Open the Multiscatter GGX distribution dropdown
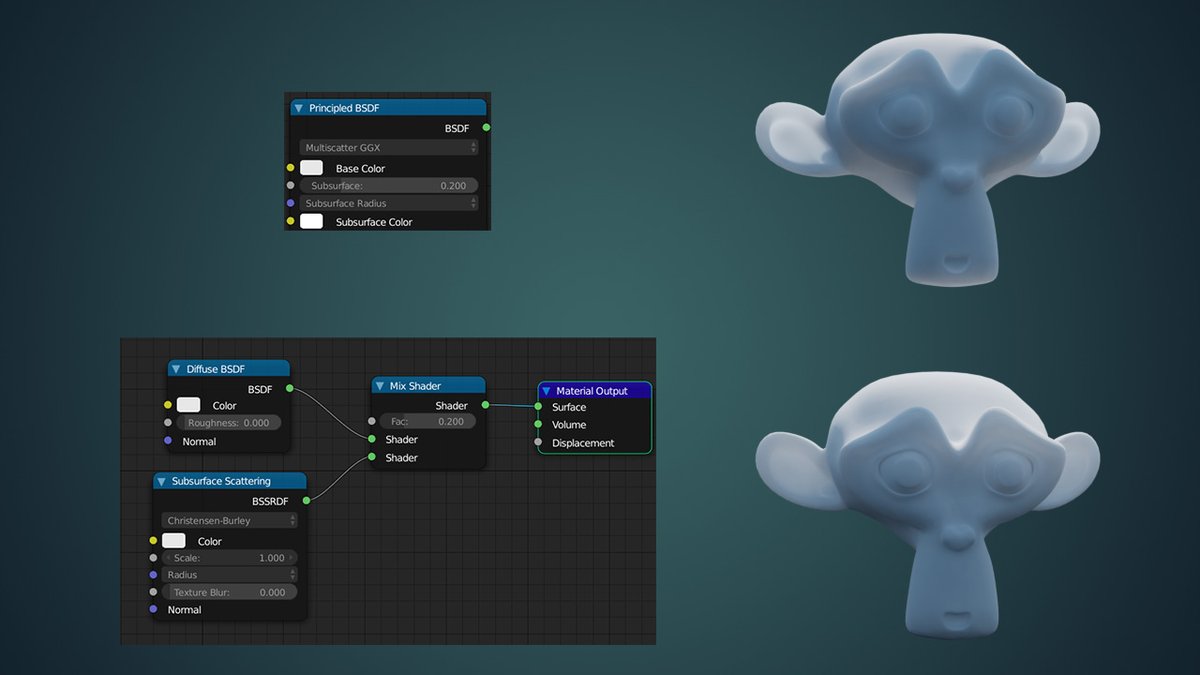The height and width of the screenshot is (675, 1200). click(x=389, y=147)
